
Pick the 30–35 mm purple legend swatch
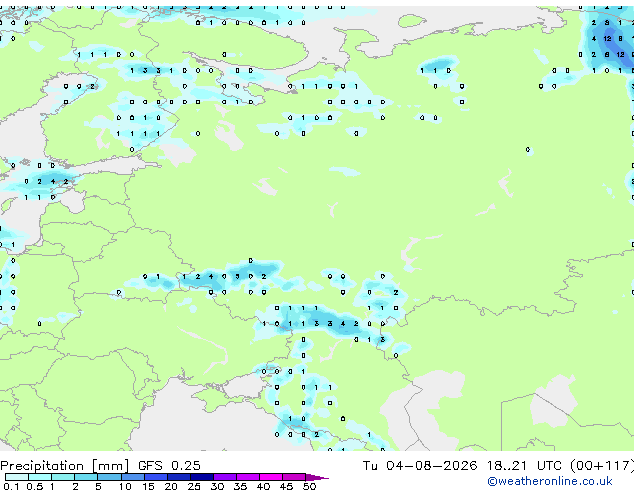coord(225,477)
